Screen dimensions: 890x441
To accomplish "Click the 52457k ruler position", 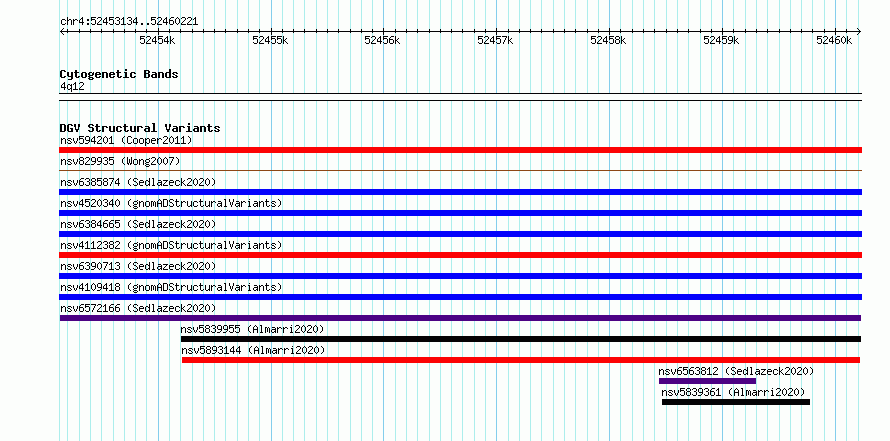I will pyautogui.click(x=496, y=40).
